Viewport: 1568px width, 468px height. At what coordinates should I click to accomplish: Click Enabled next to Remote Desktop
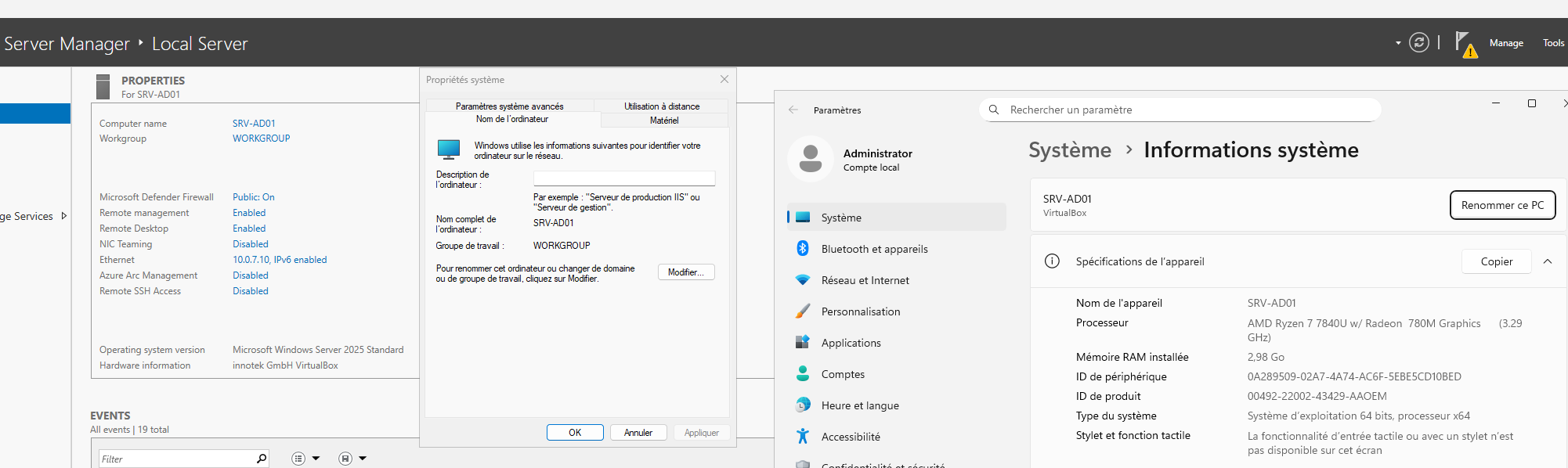[x=249, y=229]
